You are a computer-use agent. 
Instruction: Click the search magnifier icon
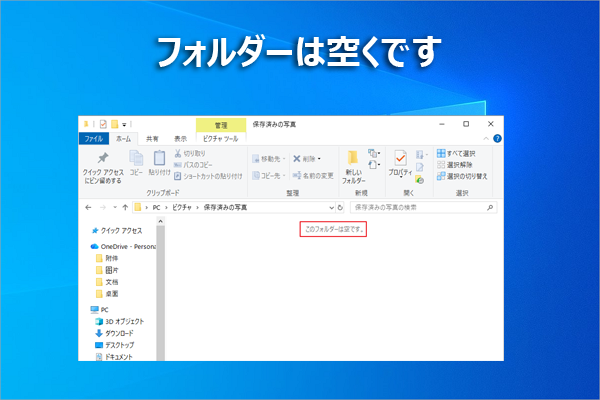(x=490, y=207)
